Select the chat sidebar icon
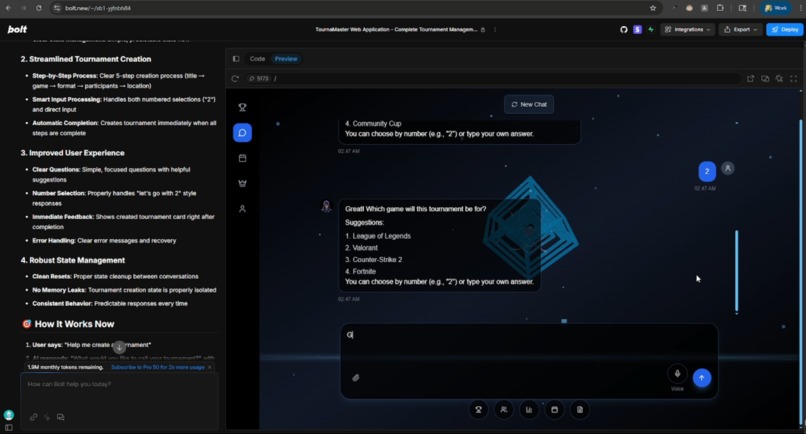 (242, 133)
